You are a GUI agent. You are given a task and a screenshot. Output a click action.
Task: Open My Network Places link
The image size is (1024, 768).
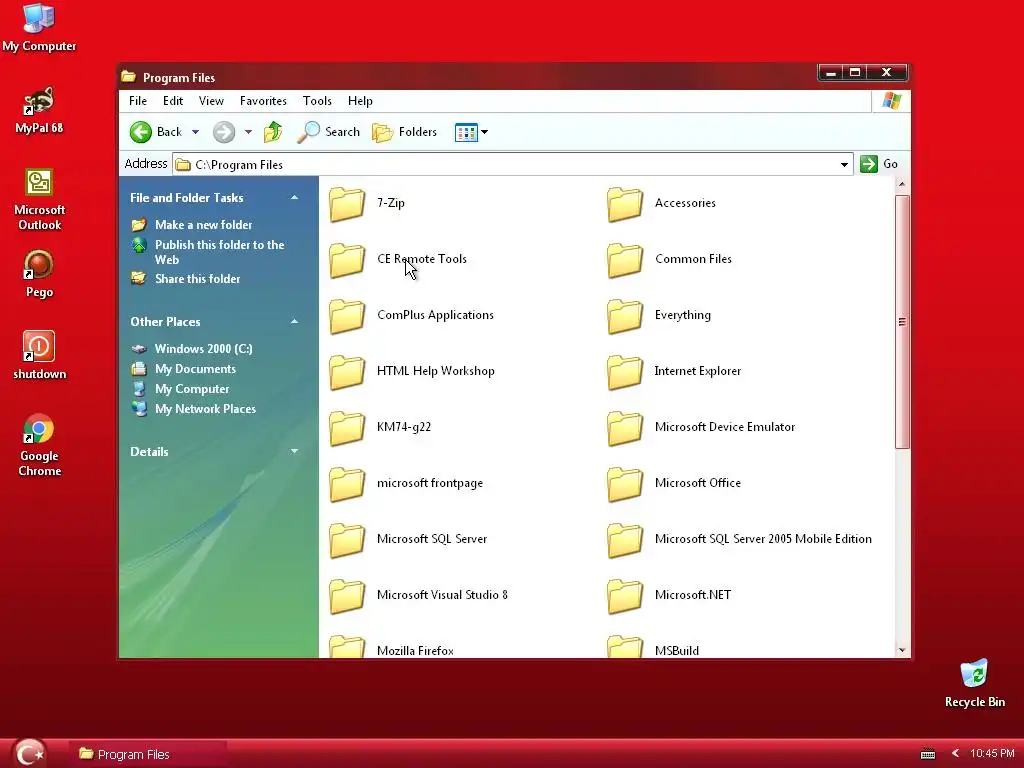205,409
